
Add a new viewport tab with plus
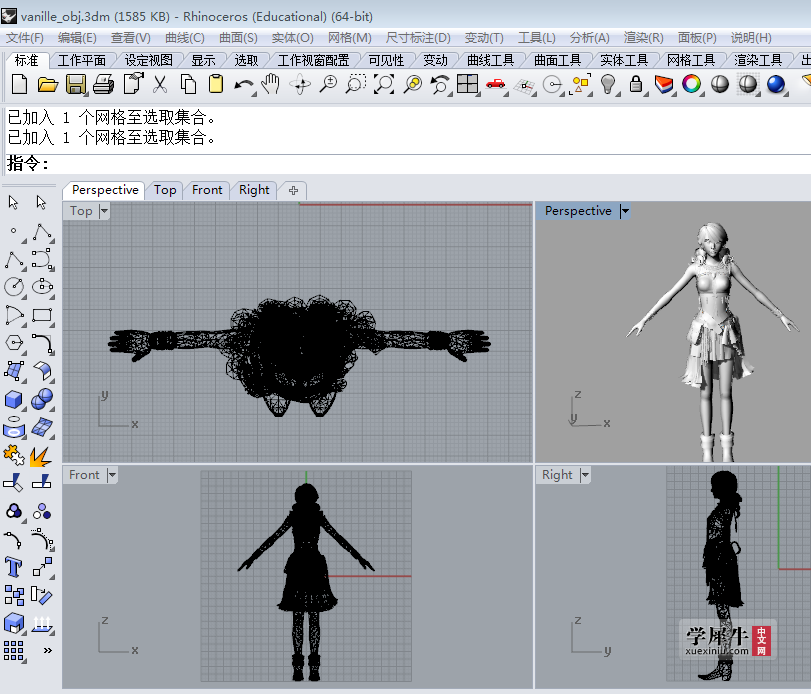293,190
